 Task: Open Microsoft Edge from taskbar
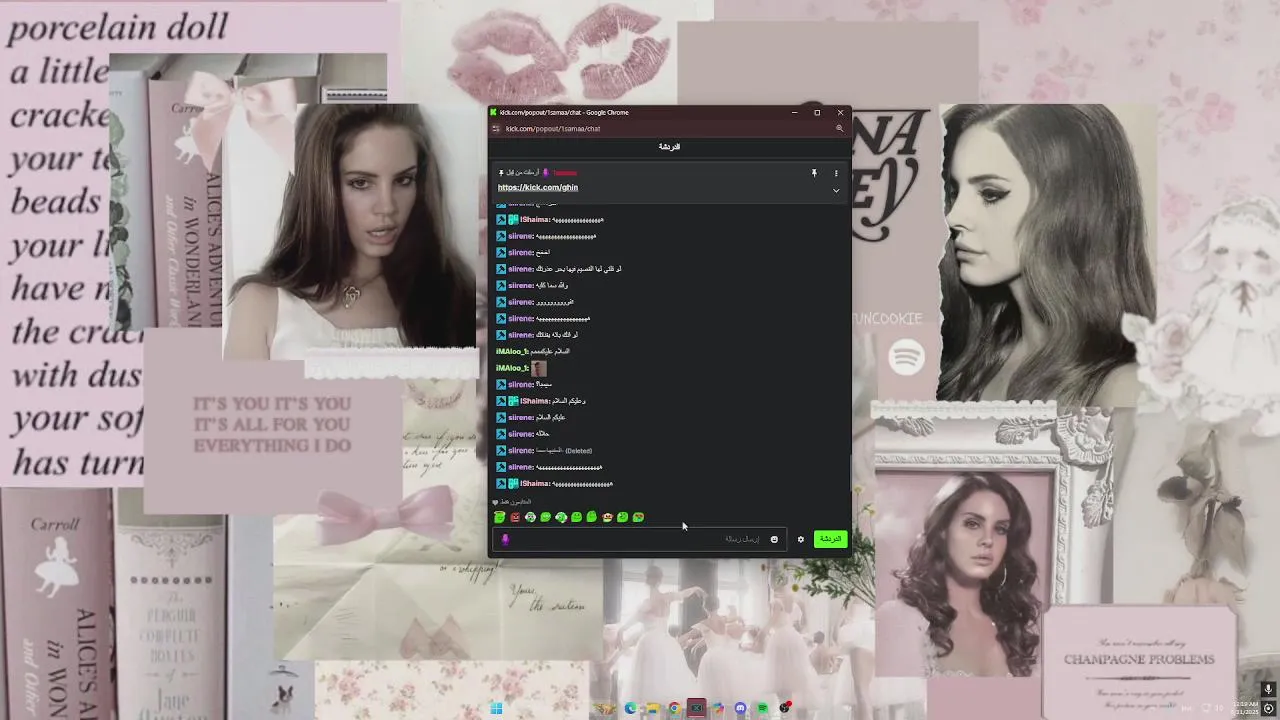(631, 708)
